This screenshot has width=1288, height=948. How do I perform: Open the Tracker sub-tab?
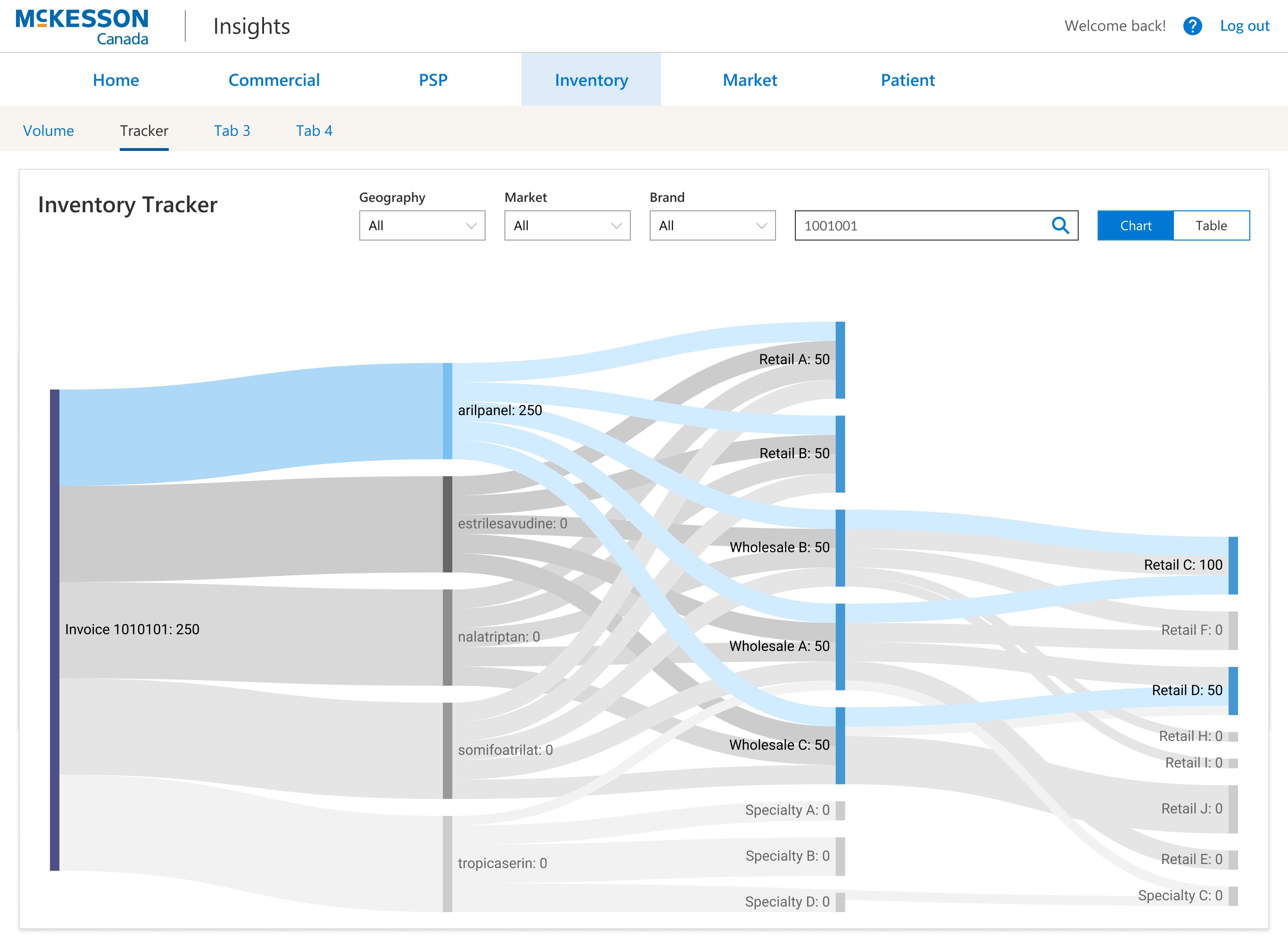[143, 131]
